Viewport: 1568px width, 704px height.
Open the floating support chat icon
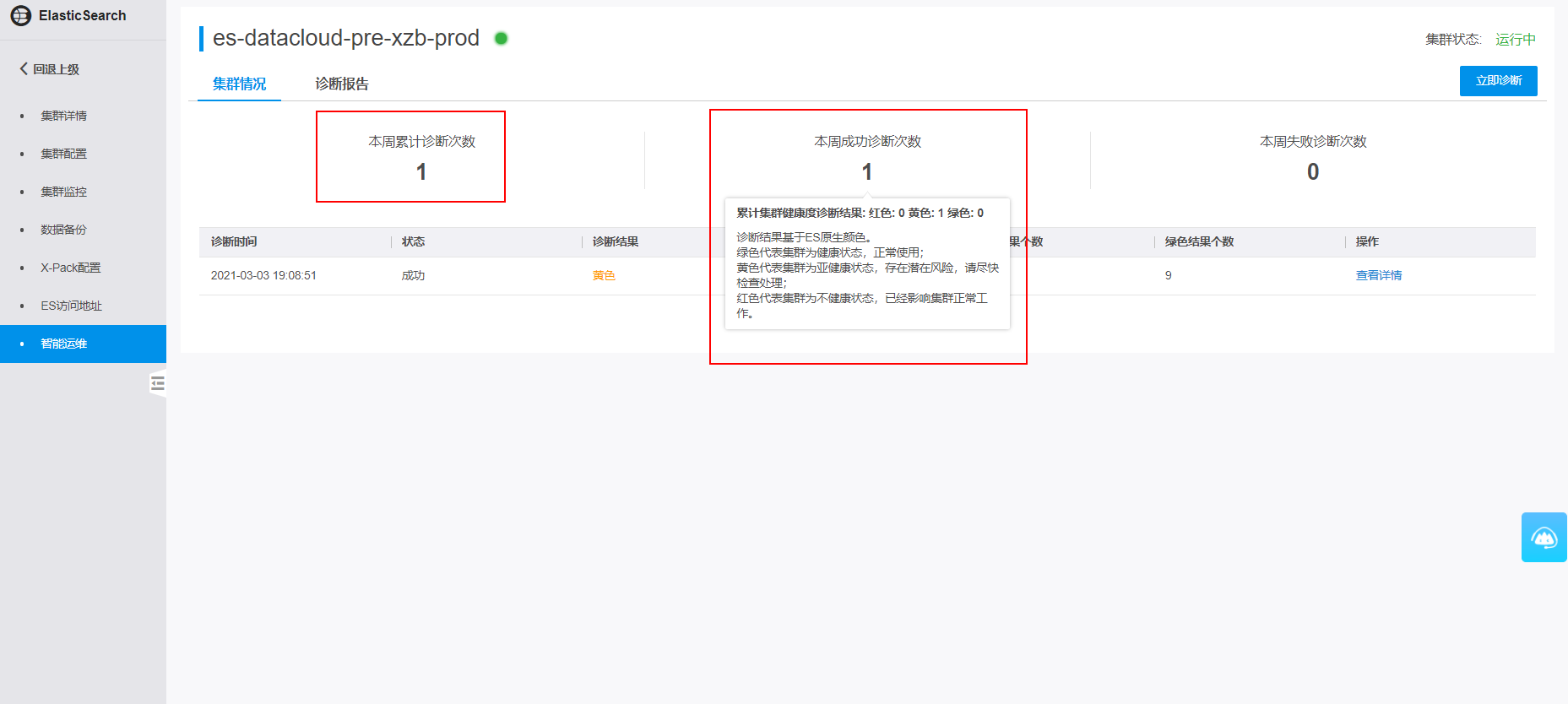(x=1544, y=537)
